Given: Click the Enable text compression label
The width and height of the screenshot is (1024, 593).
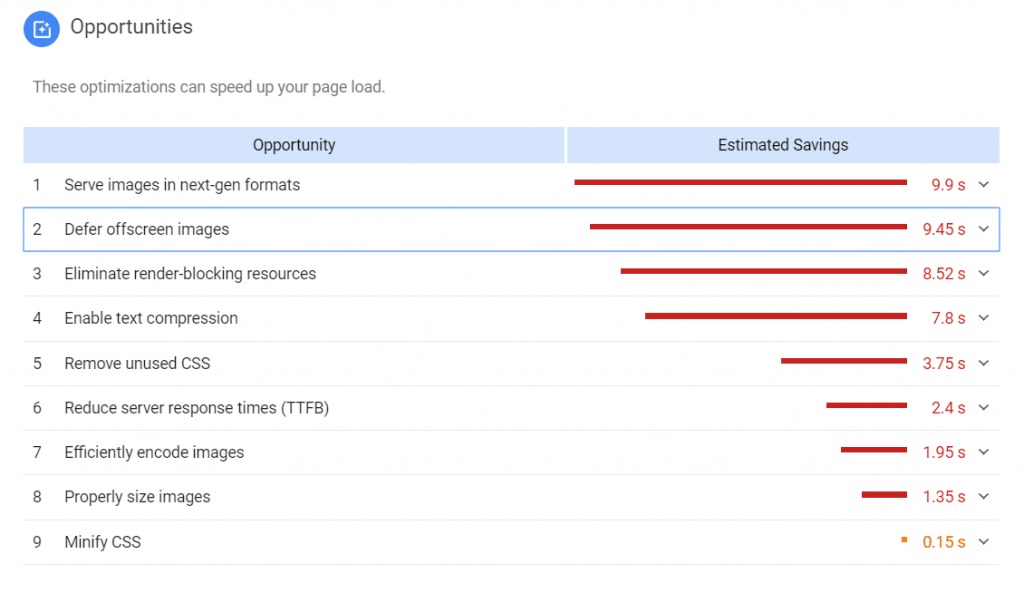Looking at the screenshot, I should point(151,318).
